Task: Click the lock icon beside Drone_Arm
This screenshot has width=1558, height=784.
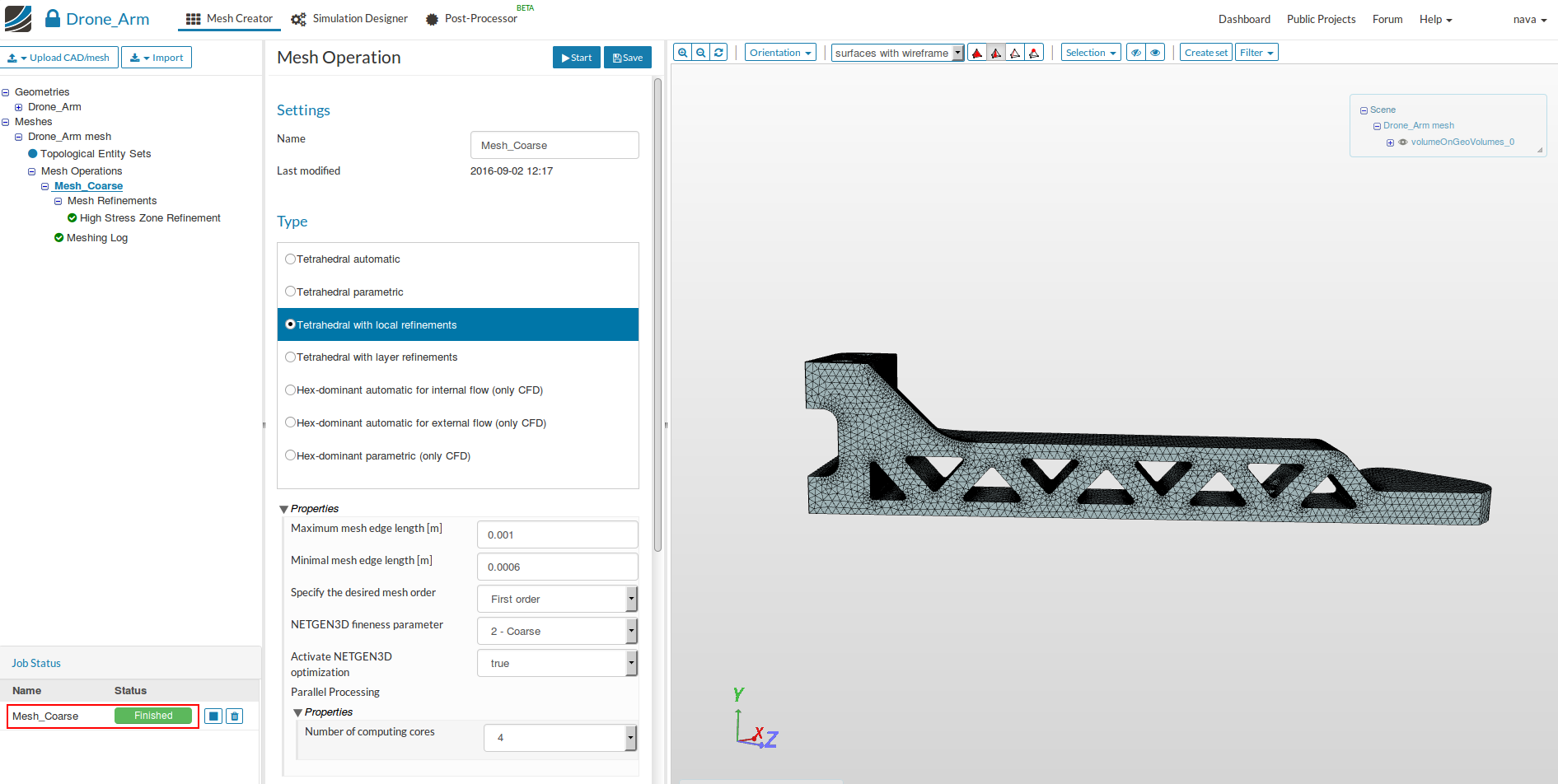Action: (x=53, y=18)
